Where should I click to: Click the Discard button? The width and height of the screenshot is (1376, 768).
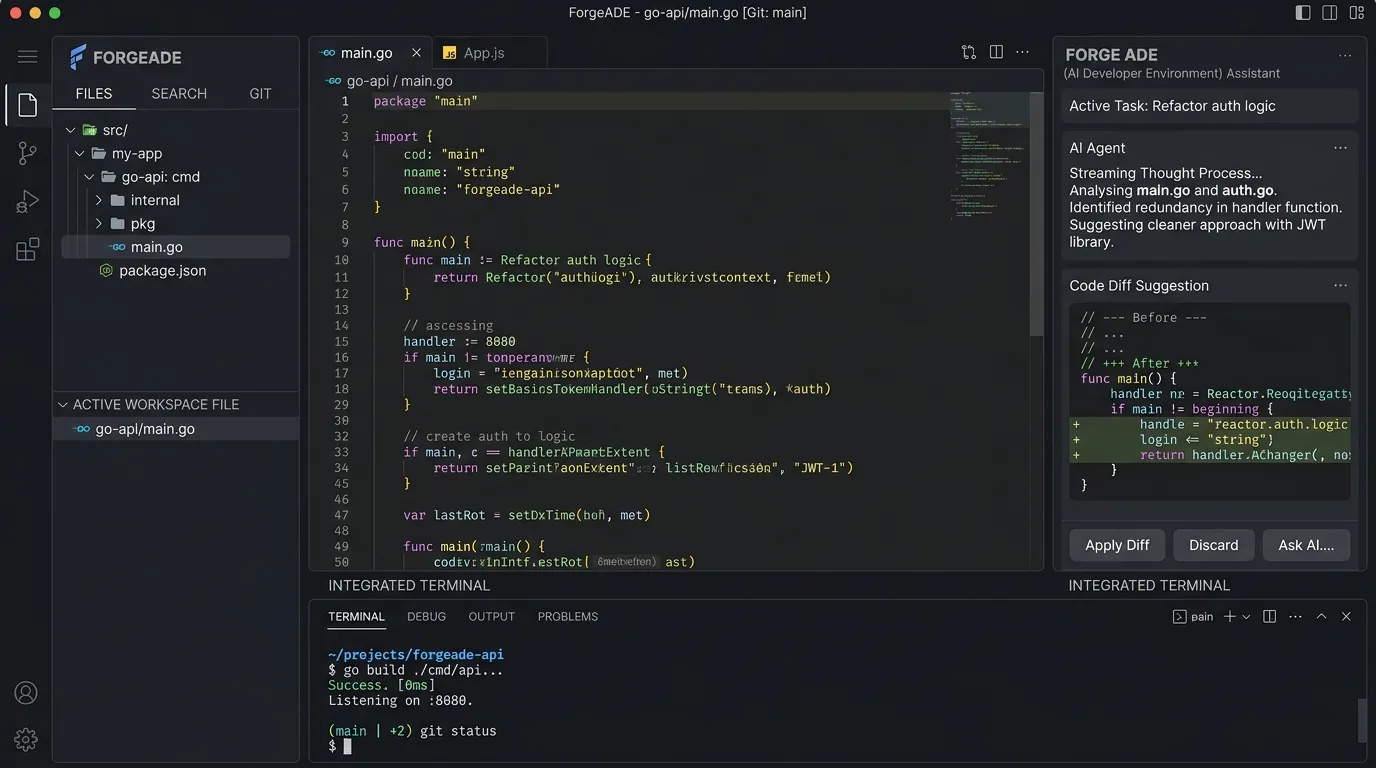(x=1213, y=545)
